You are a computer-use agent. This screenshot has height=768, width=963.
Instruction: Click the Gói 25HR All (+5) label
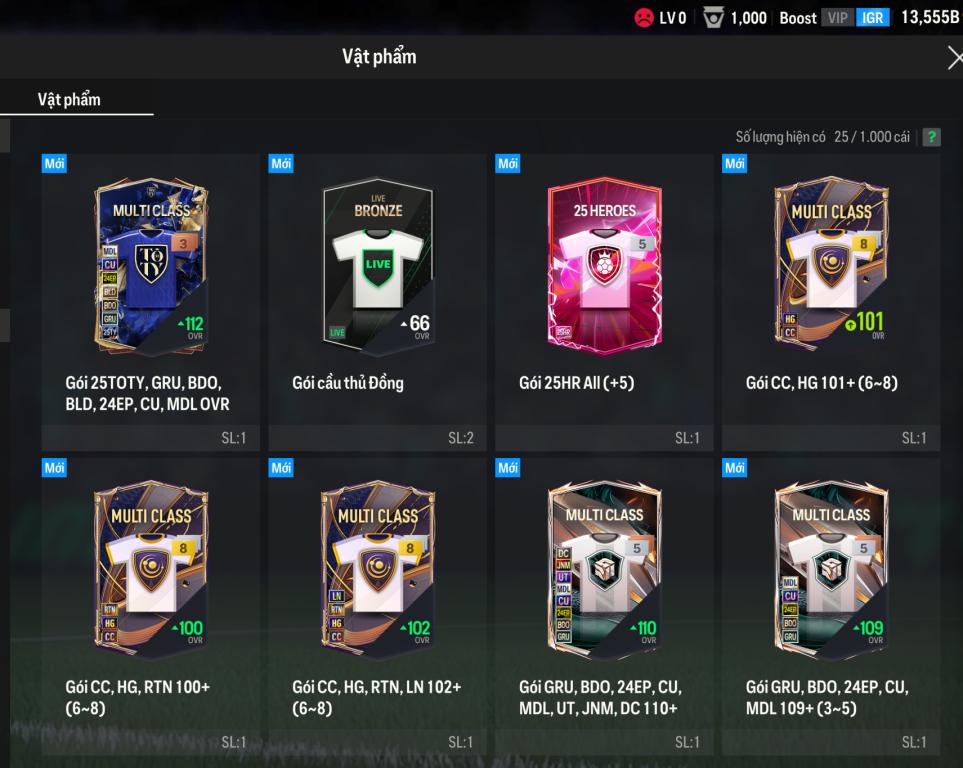pos(576,383)
